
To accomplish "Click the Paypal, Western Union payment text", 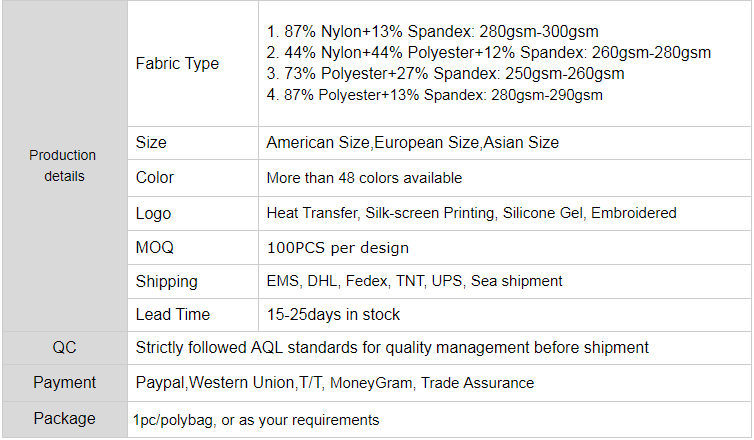I will [x=334, y=383].
